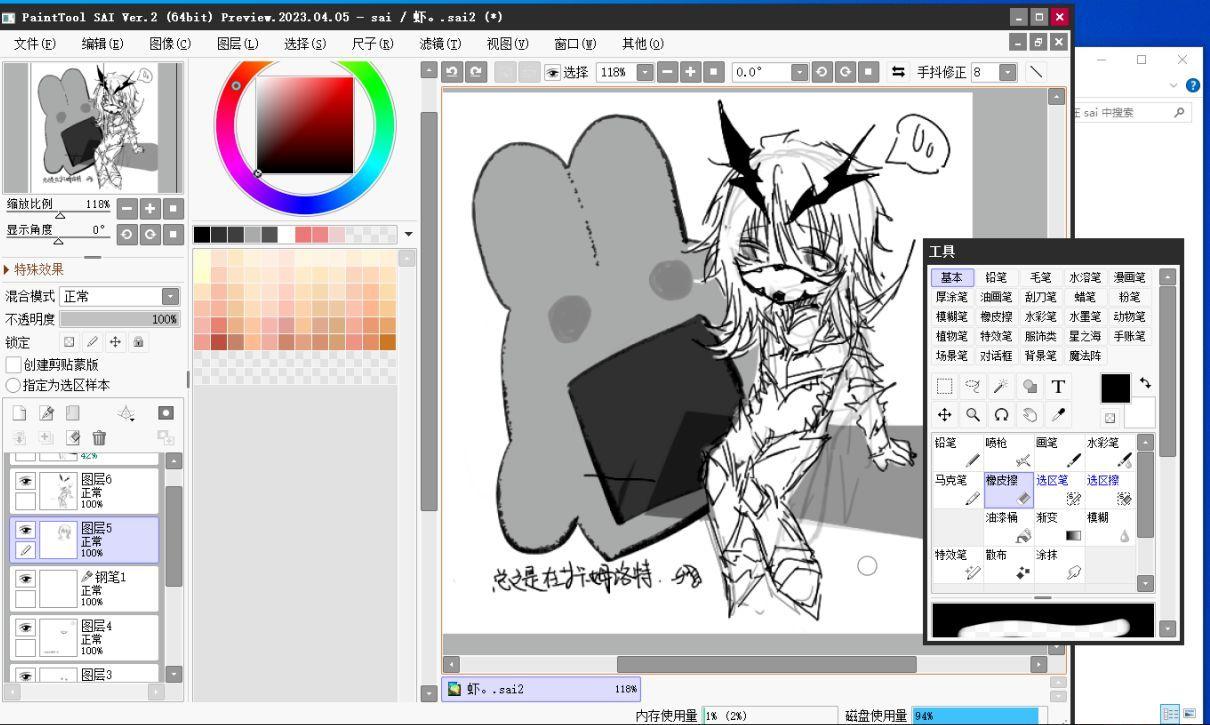Toggle the 创建剪贴蒙版 clipping mask checkbox

pyautogui.click(x=14, y=365)
